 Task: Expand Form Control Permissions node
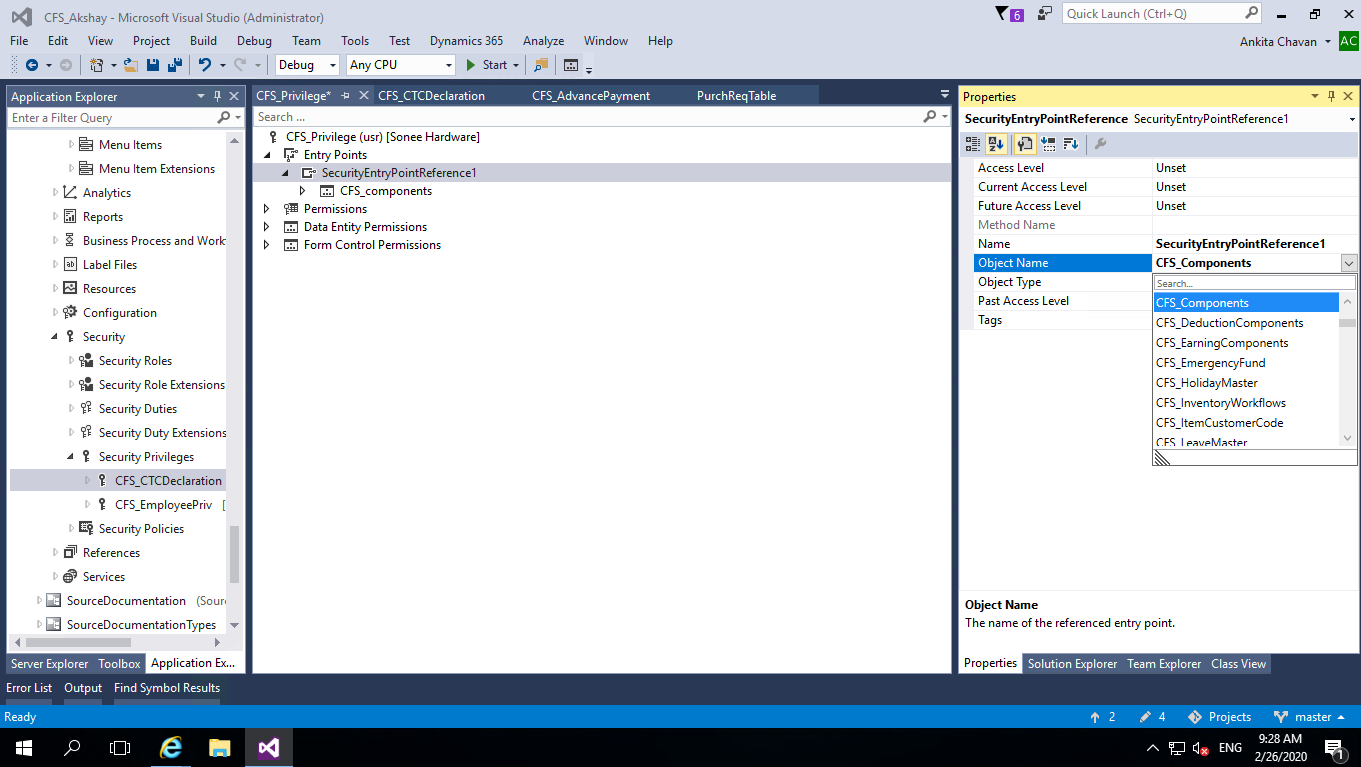click(x=267, y=245)
